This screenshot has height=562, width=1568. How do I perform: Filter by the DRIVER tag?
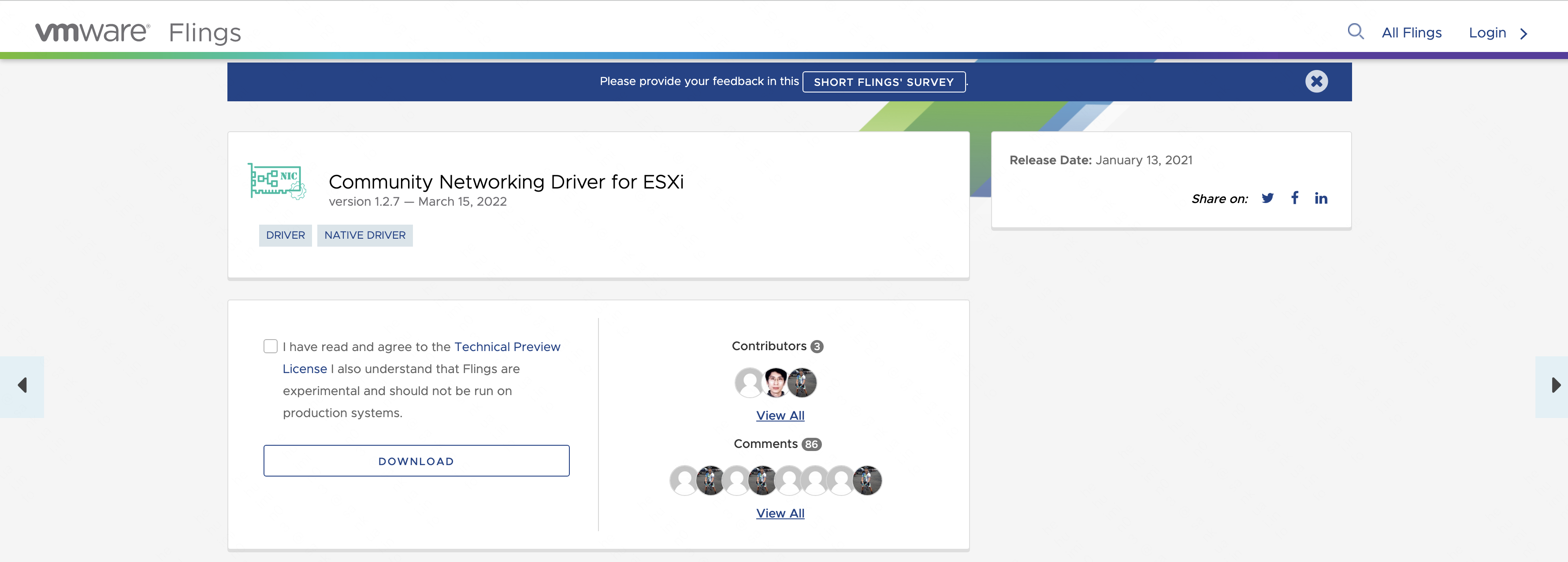pos(286,235)
